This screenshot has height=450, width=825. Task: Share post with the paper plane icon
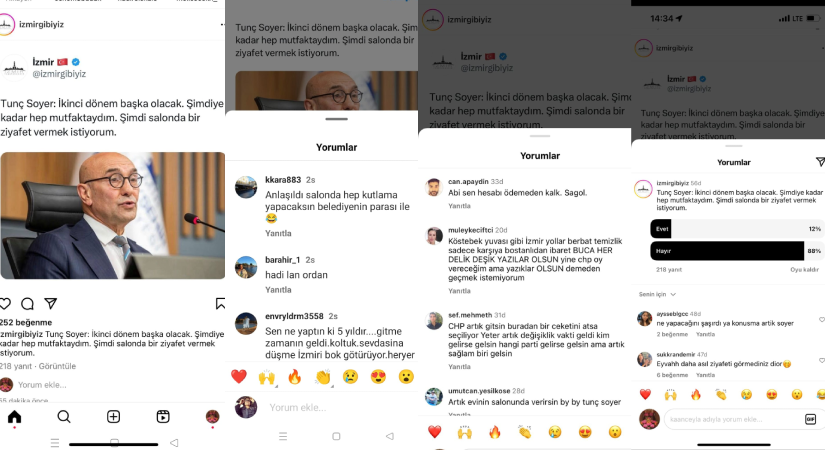(51, 303)
